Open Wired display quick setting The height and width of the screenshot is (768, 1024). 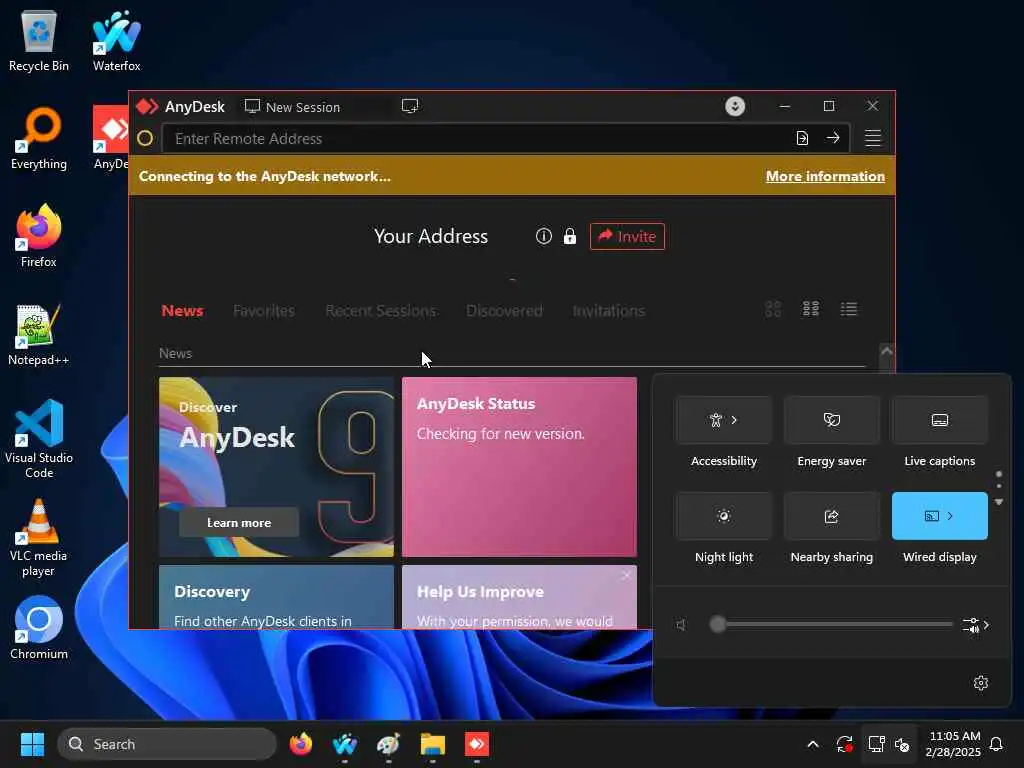[x=939, y=516]
